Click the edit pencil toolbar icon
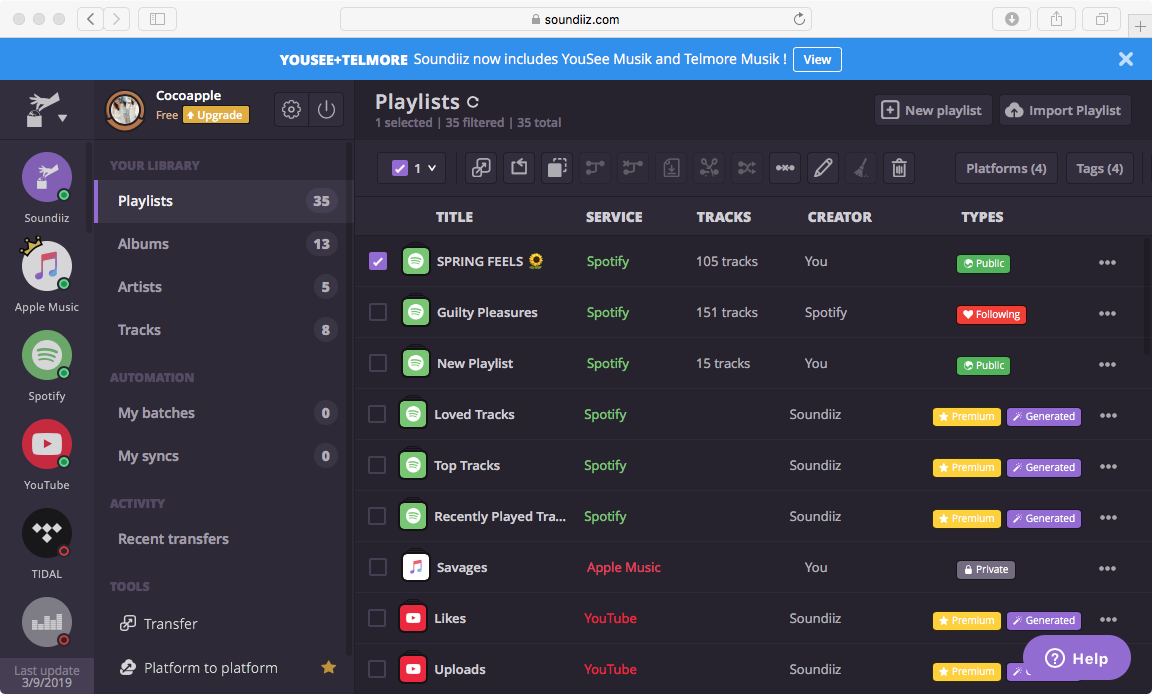This screenshot has width=1152, height=694. click(x=823, y=168)
